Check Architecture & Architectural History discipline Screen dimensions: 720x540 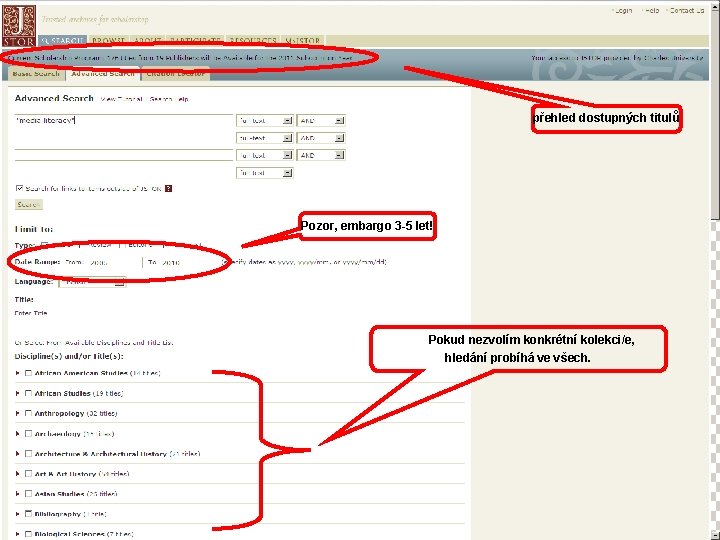28,454
